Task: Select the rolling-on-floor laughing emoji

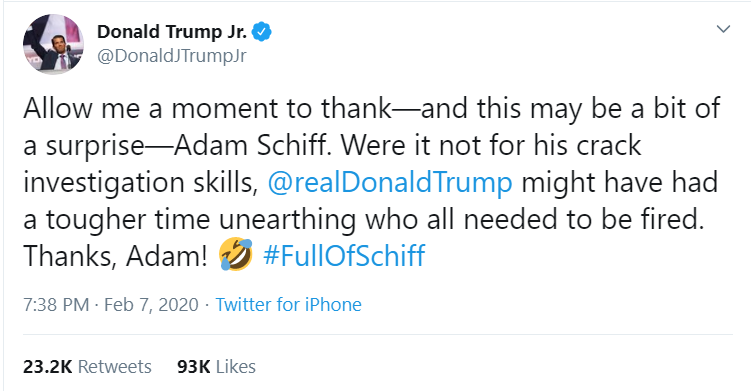Action: click(235, 254)
